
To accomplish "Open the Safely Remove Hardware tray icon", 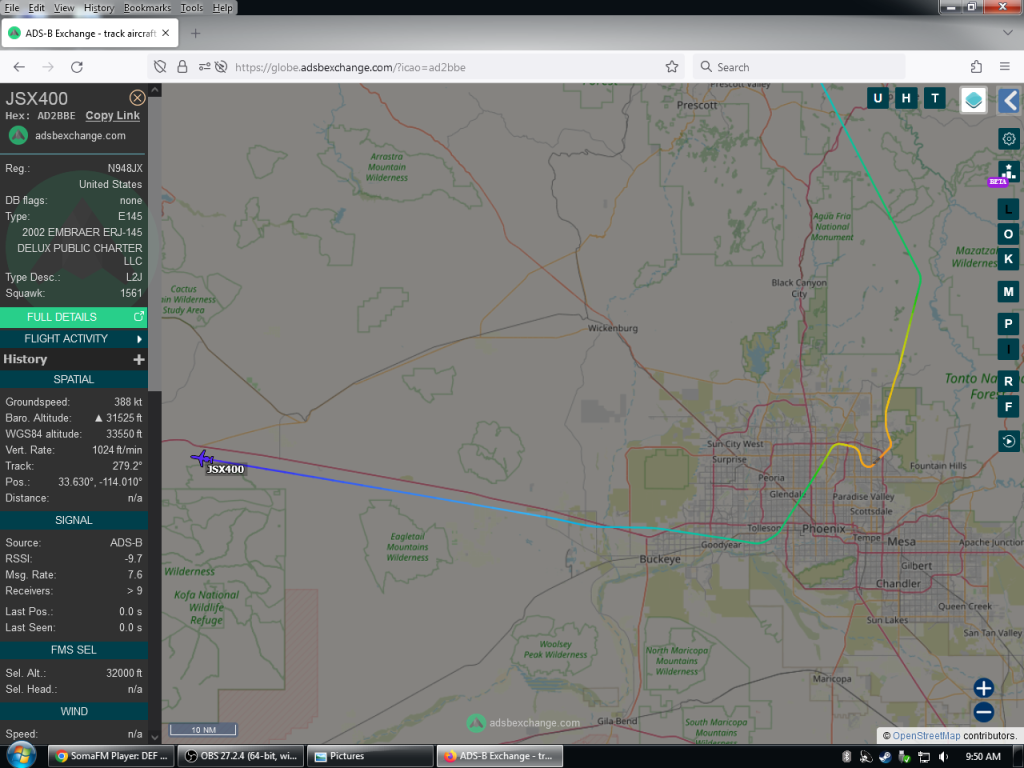I will pyautogui.click(x=904, y=756).
